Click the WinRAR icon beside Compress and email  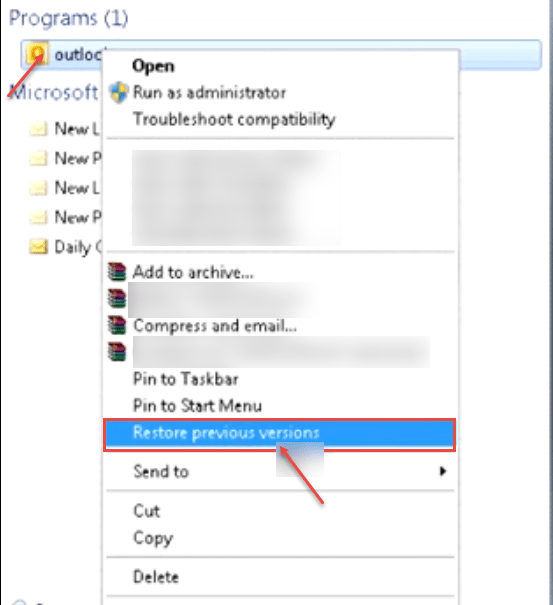(117, 325)
